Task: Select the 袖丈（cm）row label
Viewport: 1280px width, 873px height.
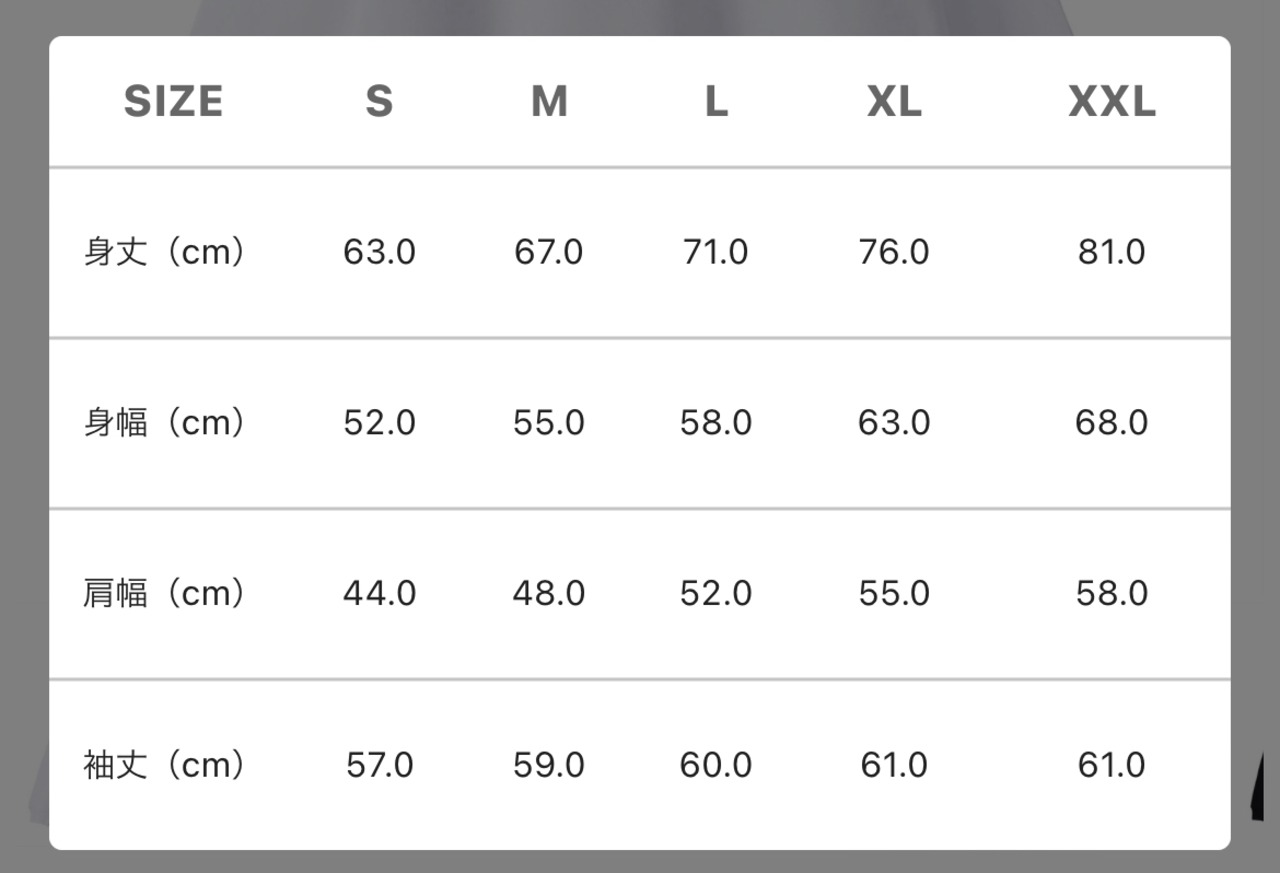Action: coord(164,765)
